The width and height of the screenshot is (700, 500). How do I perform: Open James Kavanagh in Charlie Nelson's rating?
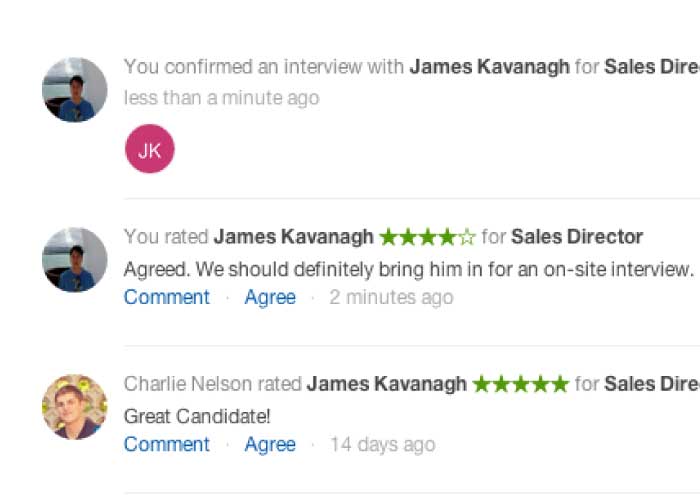[387, 384]
